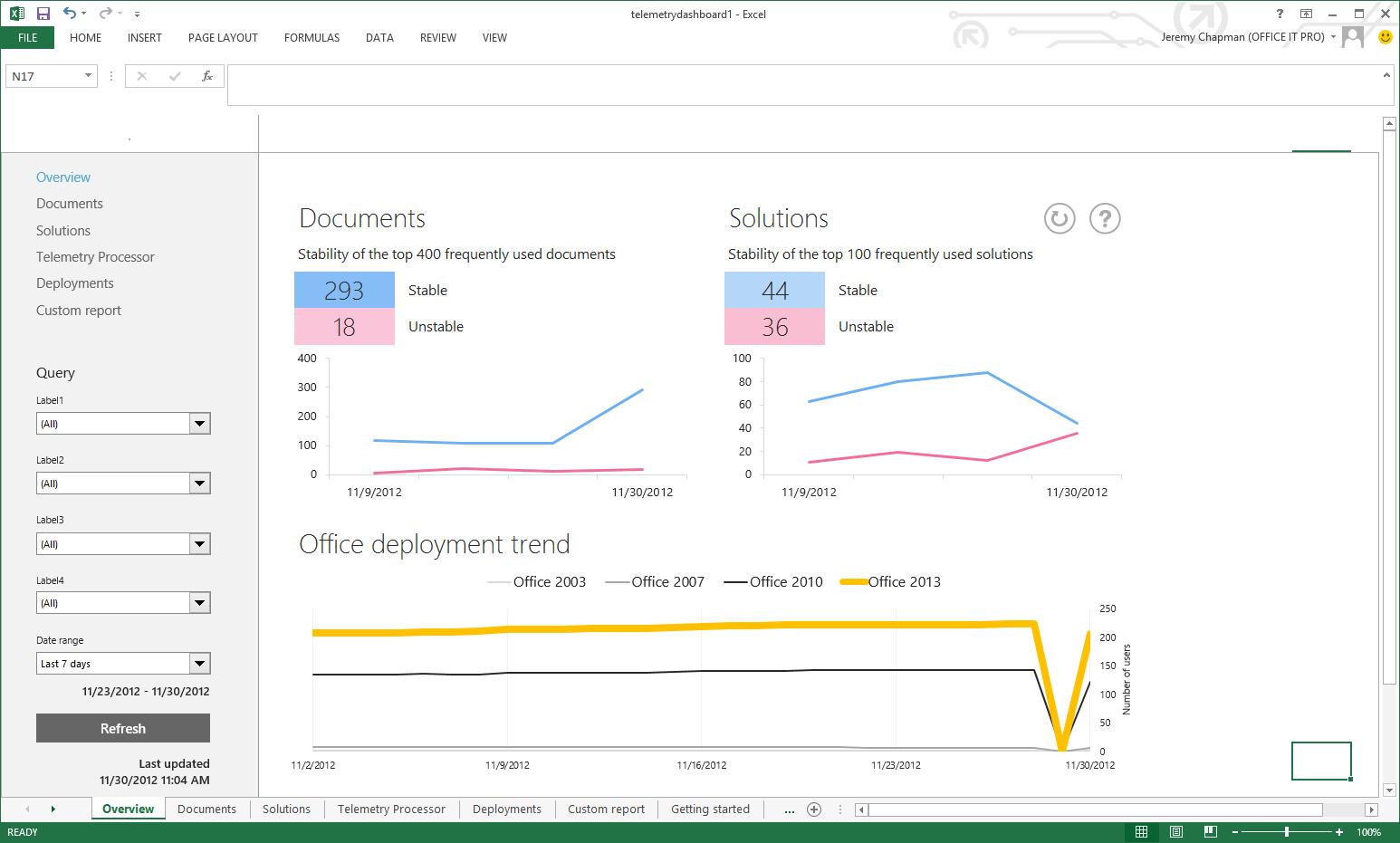Switch to the INSERT ribbon tab
This screenshot has width=1400, height=843.
click(145, 37)
